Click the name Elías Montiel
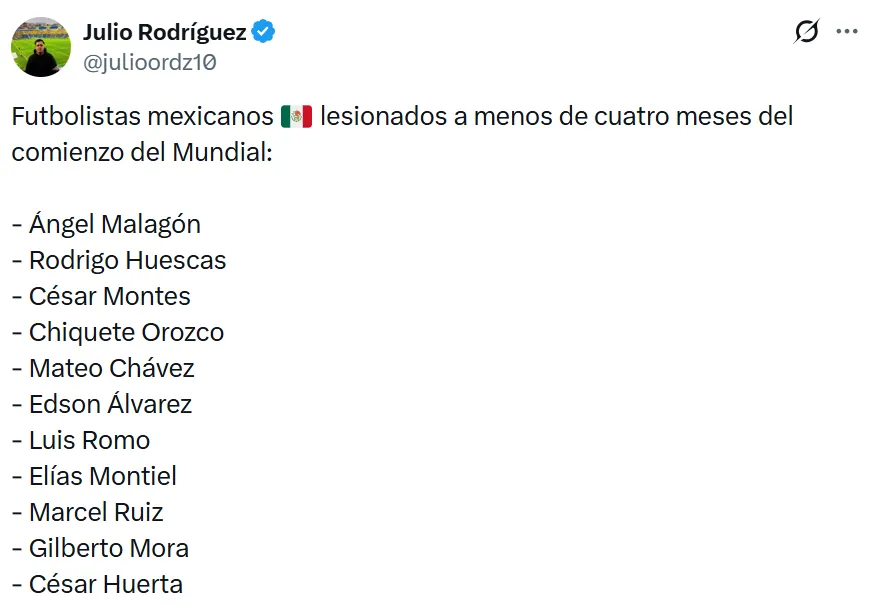 [102, 476]
